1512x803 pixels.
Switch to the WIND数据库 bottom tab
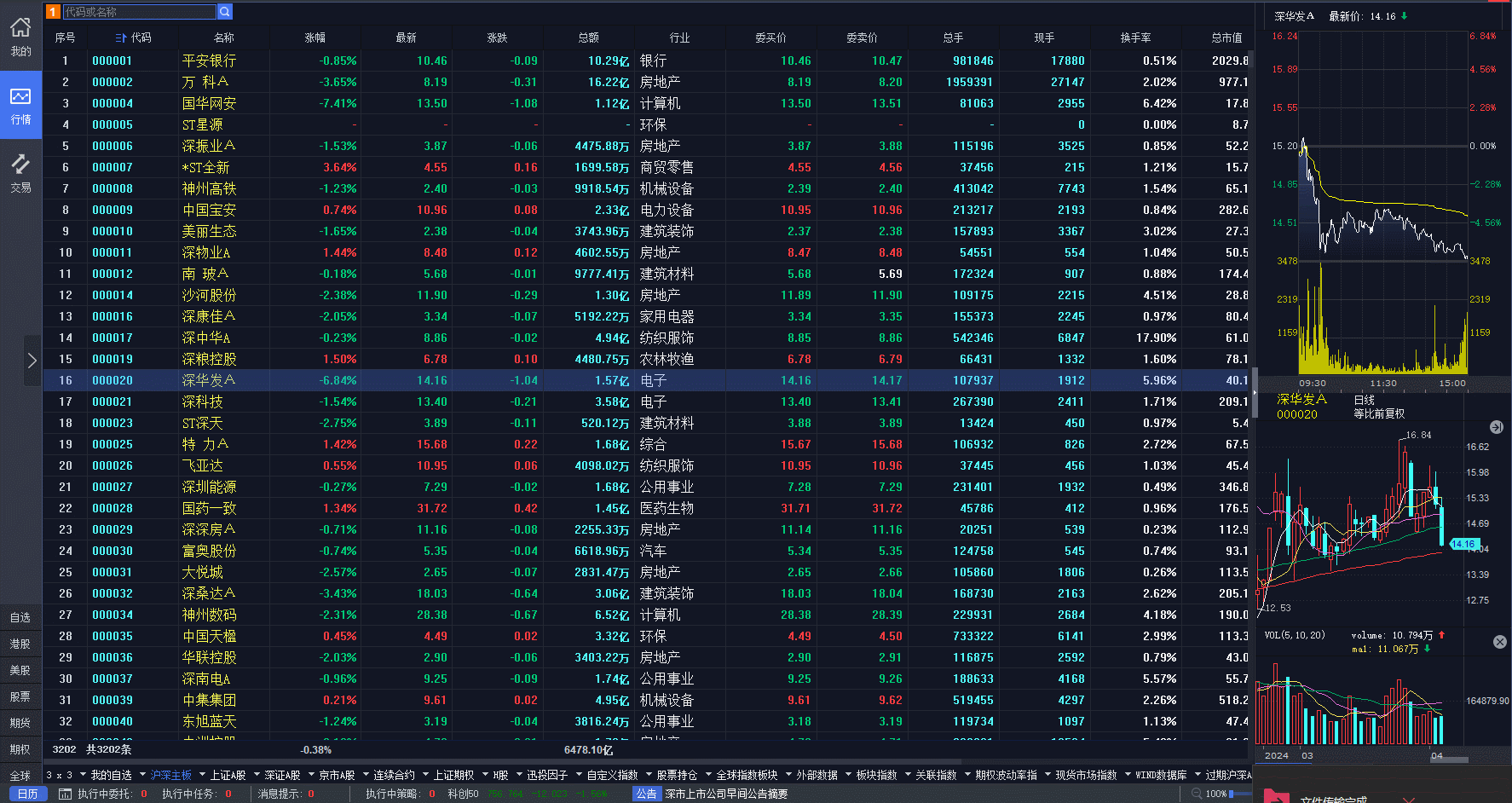click(1161, 775)
